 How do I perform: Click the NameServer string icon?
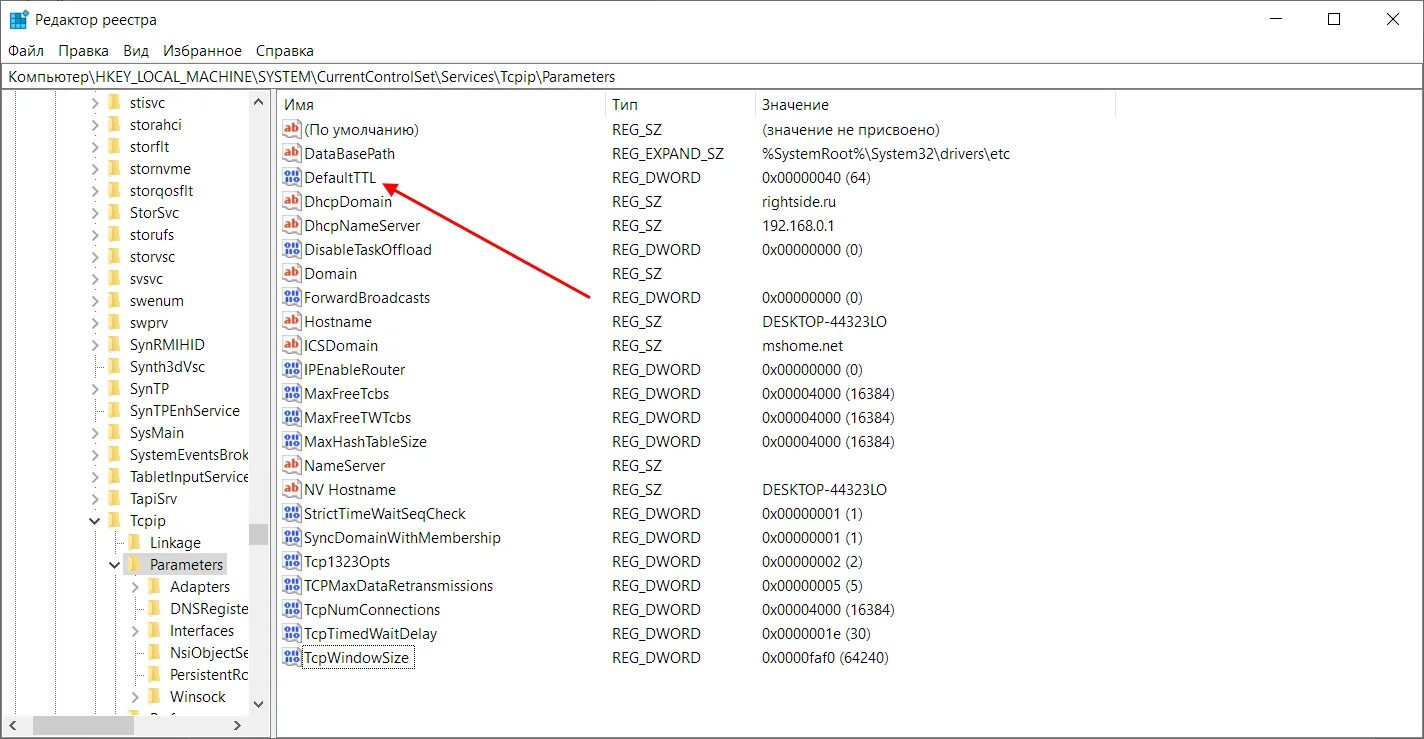coord(292,466)
